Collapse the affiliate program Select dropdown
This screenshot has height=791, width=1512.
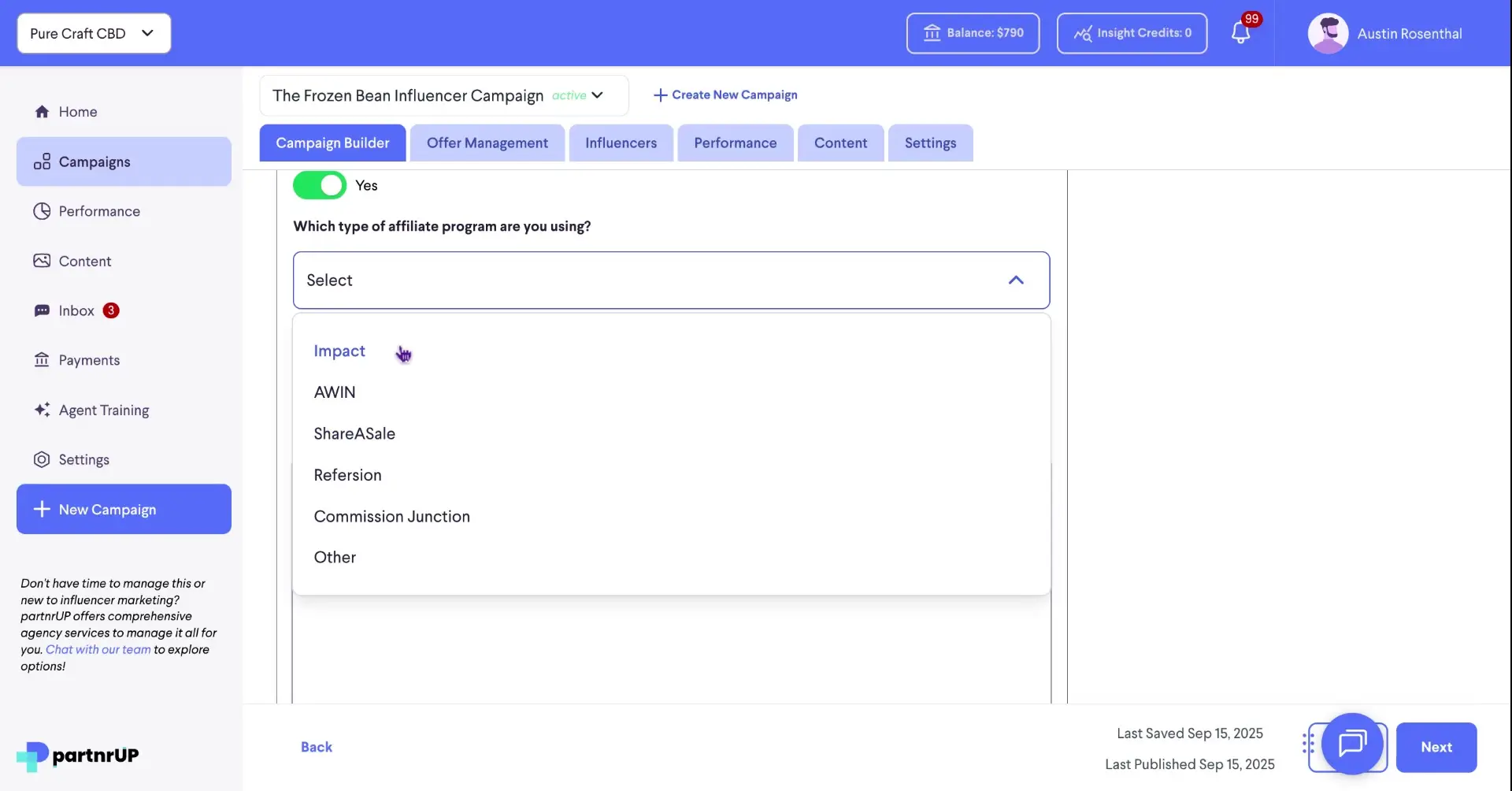(x=1016, y=280)
